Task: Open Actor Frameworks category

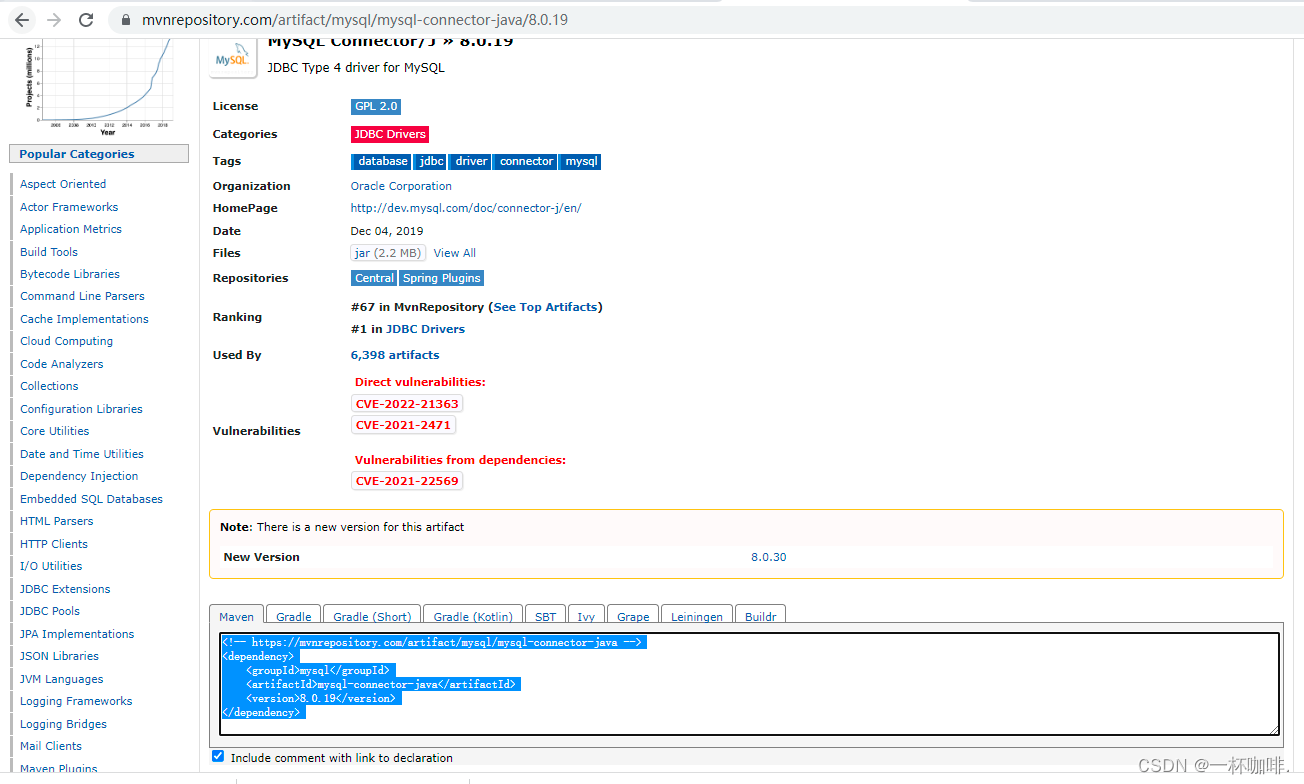Action: point(69,207)
